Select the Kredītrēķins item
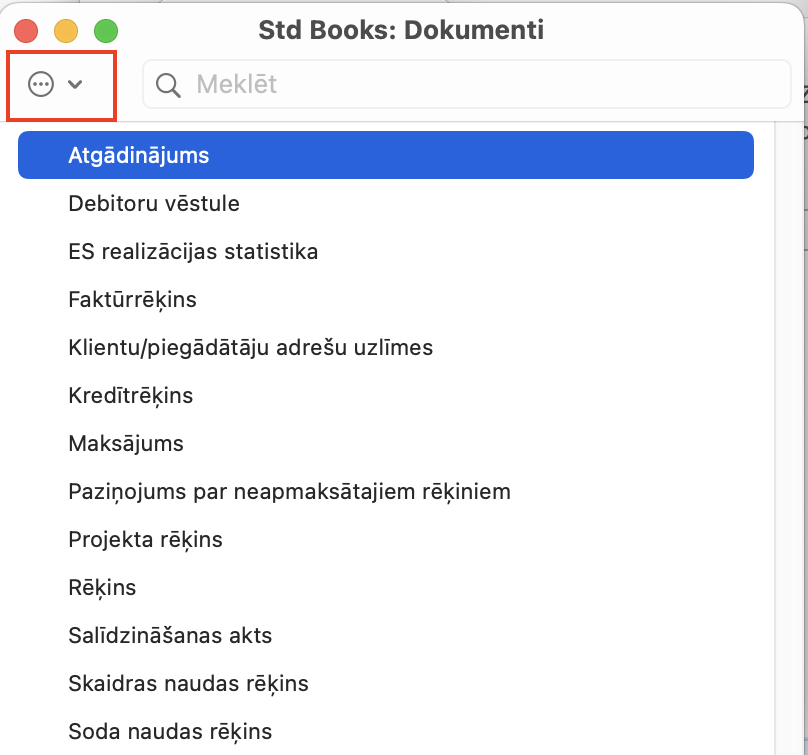 pyautogui.click(x=130, y=396)
